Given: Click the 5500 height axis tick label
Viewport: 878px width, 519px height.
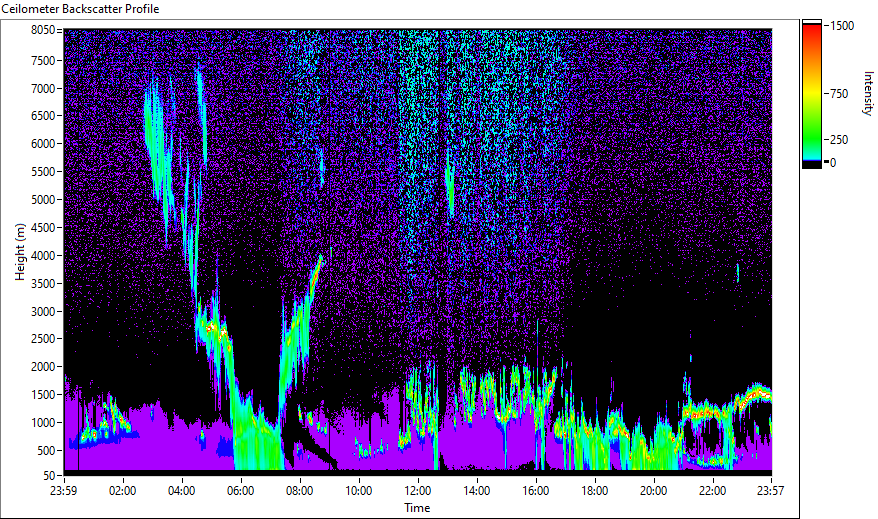Looking at the screenshot, I should [43, 172].
